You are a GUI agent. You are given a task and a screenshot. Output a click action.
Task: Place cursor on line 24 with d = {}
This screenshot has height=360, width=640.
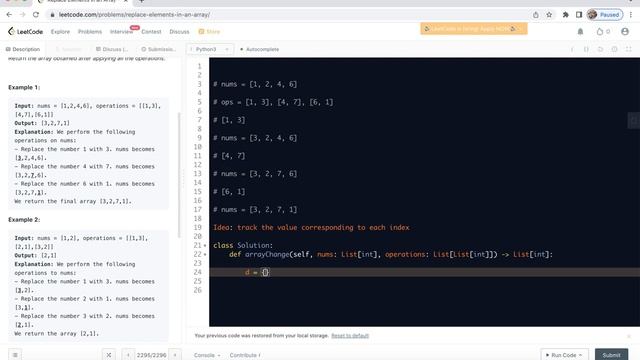424,272
